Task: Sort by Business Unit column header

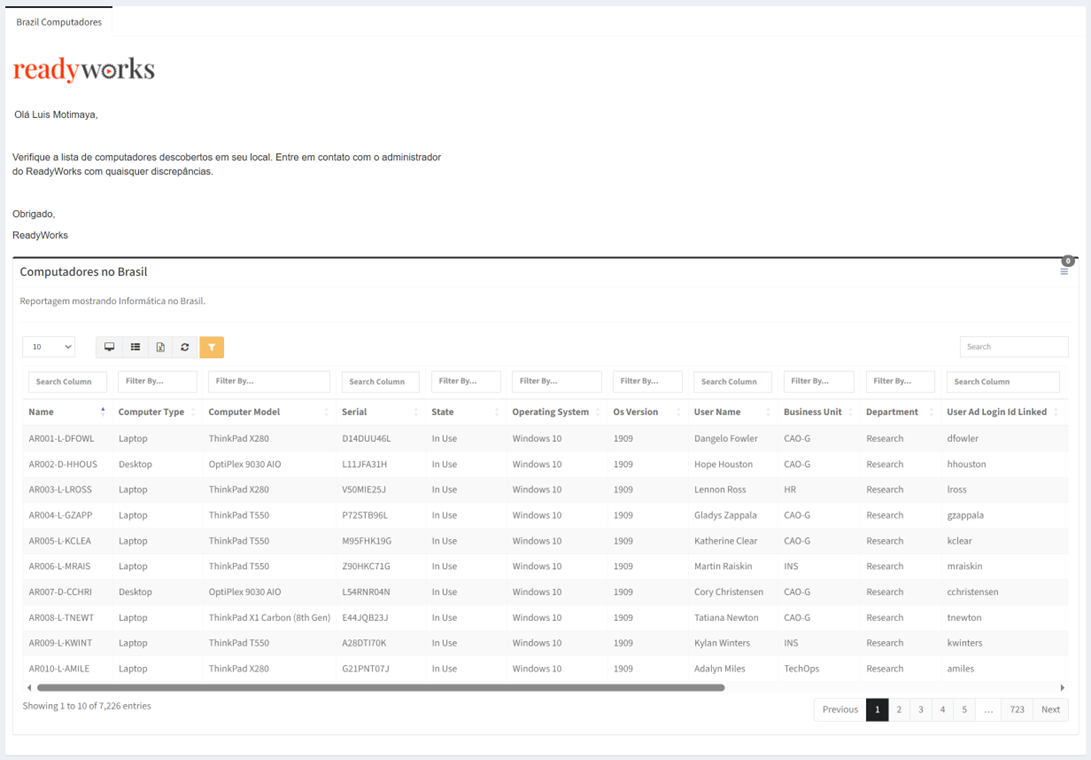Action: tap(819, 412)
